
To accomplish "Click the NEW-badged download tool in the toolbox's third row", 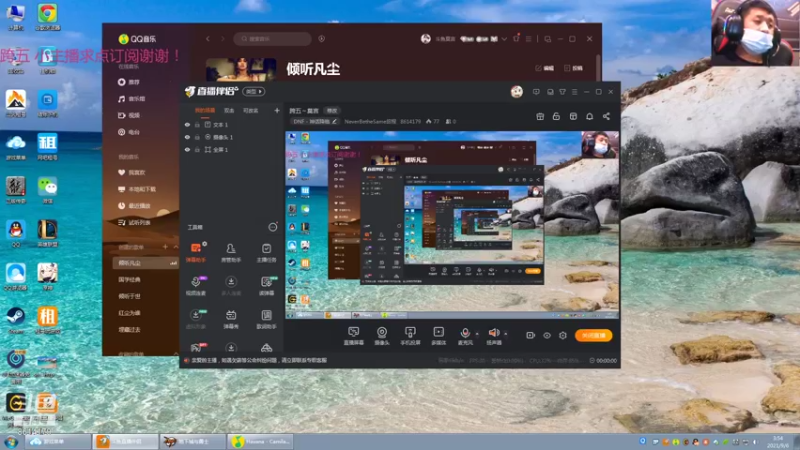I will (x=196, y=319).
